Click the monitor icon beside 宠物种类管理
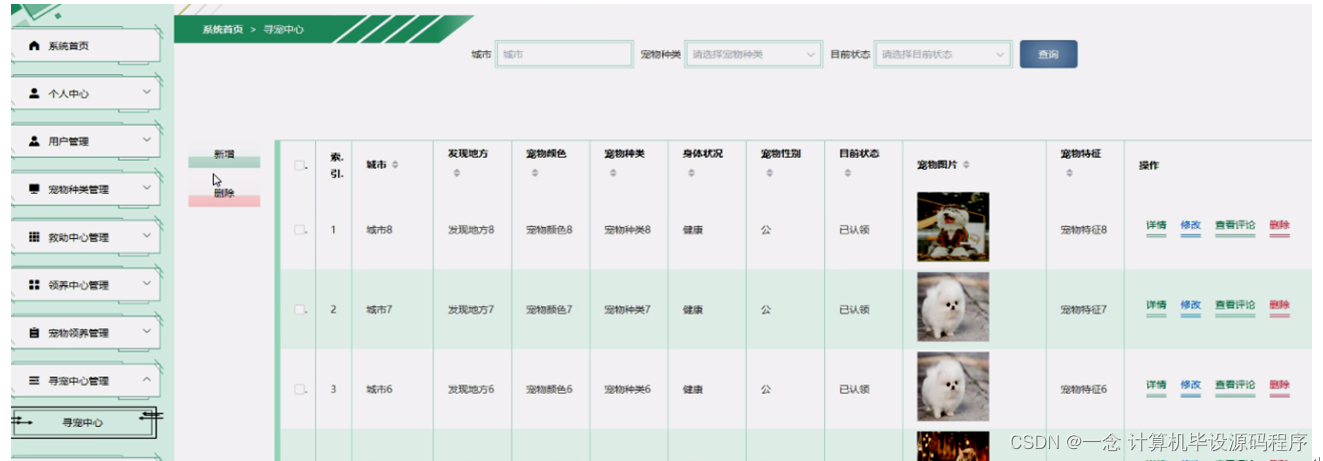Image resolution: width=1323 pixels, height=461 pixels. (34, 189)
